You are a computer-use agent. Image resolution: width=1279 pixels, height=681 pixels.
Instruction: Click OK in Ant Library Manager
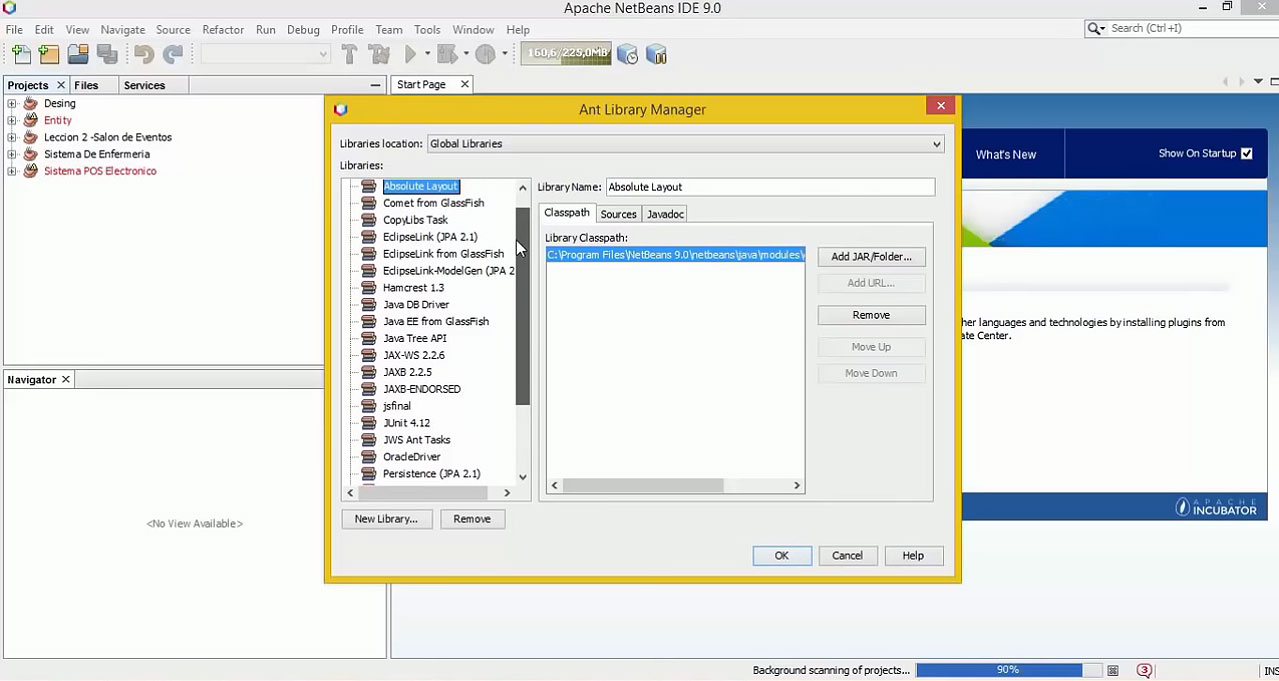781,556
